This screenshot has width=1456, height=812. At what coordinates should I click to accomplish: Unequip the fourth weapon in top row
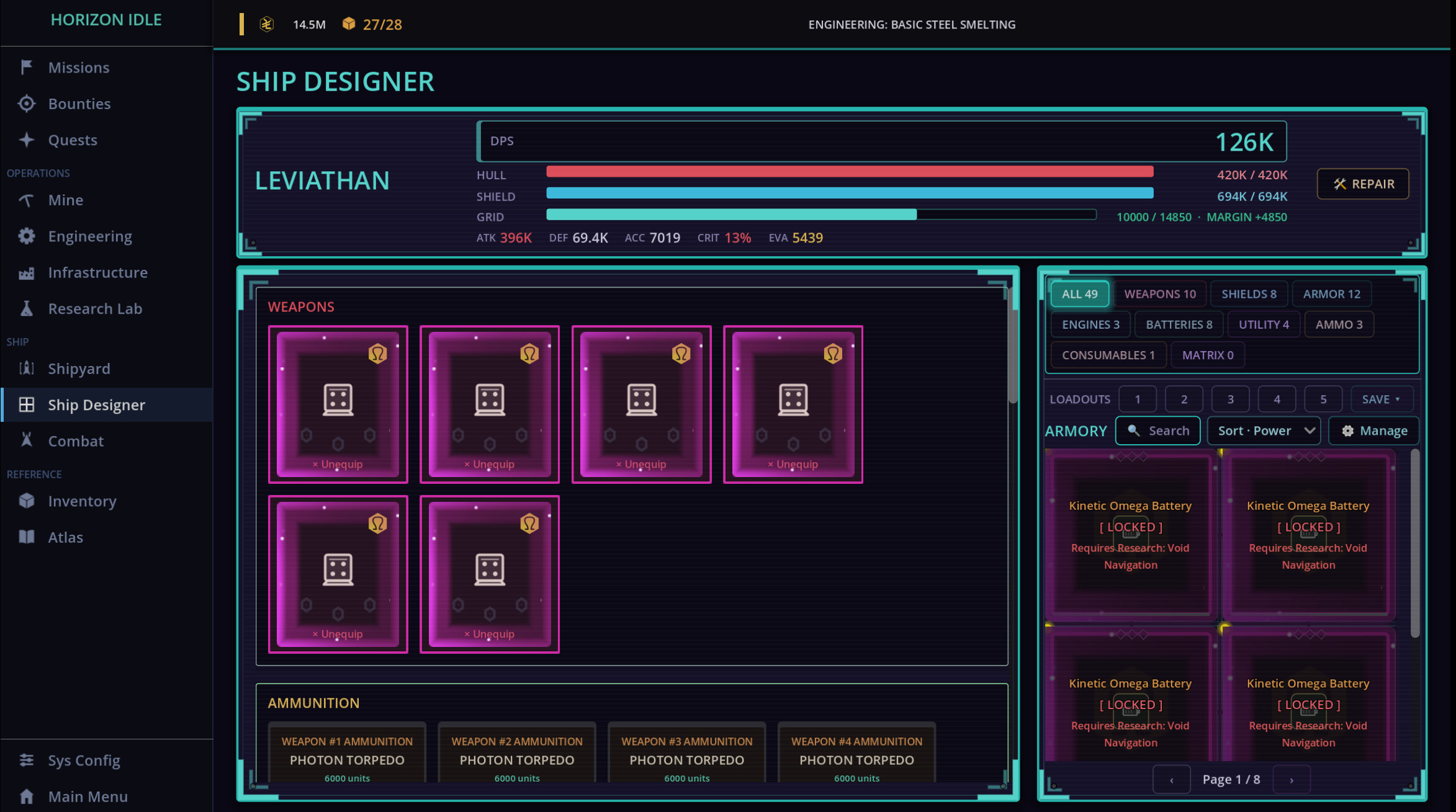(x=793, y=464)
